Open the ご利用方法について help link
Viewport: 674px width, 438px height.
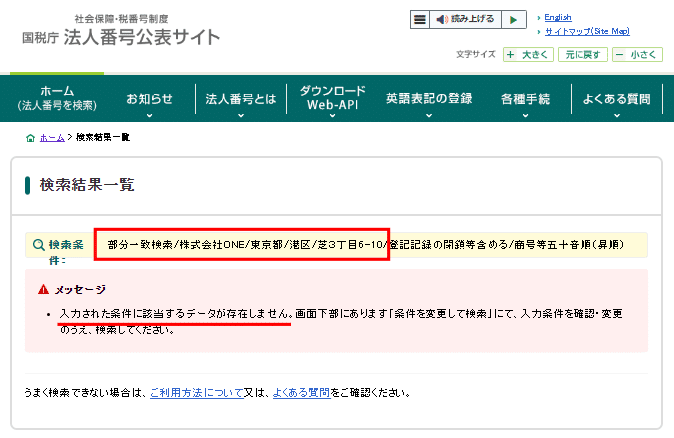tap(195, 393)
